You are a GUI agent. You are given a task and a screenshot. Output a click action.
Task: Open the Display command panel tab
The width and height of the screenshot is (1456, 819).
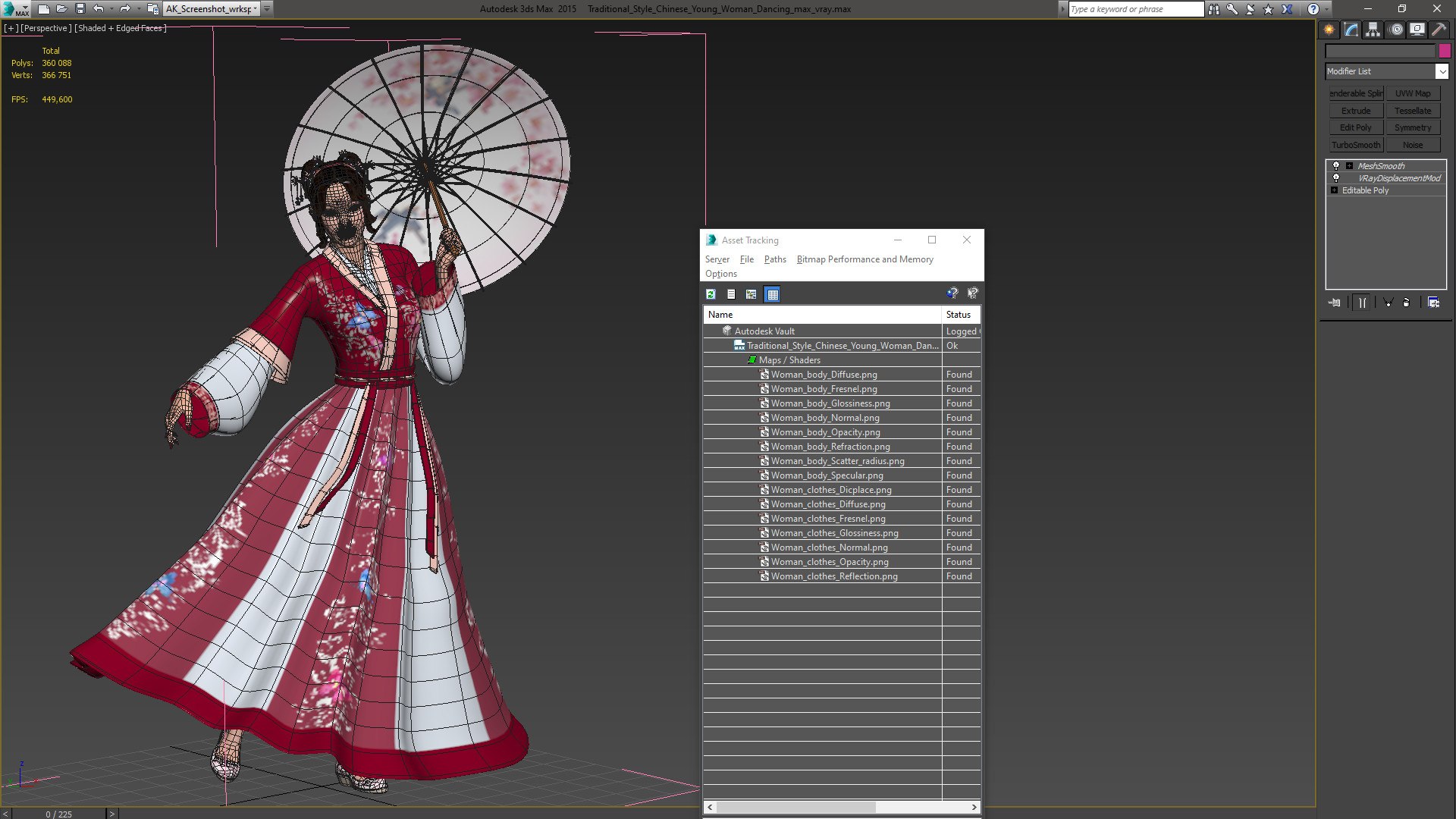pos(1417,30)
